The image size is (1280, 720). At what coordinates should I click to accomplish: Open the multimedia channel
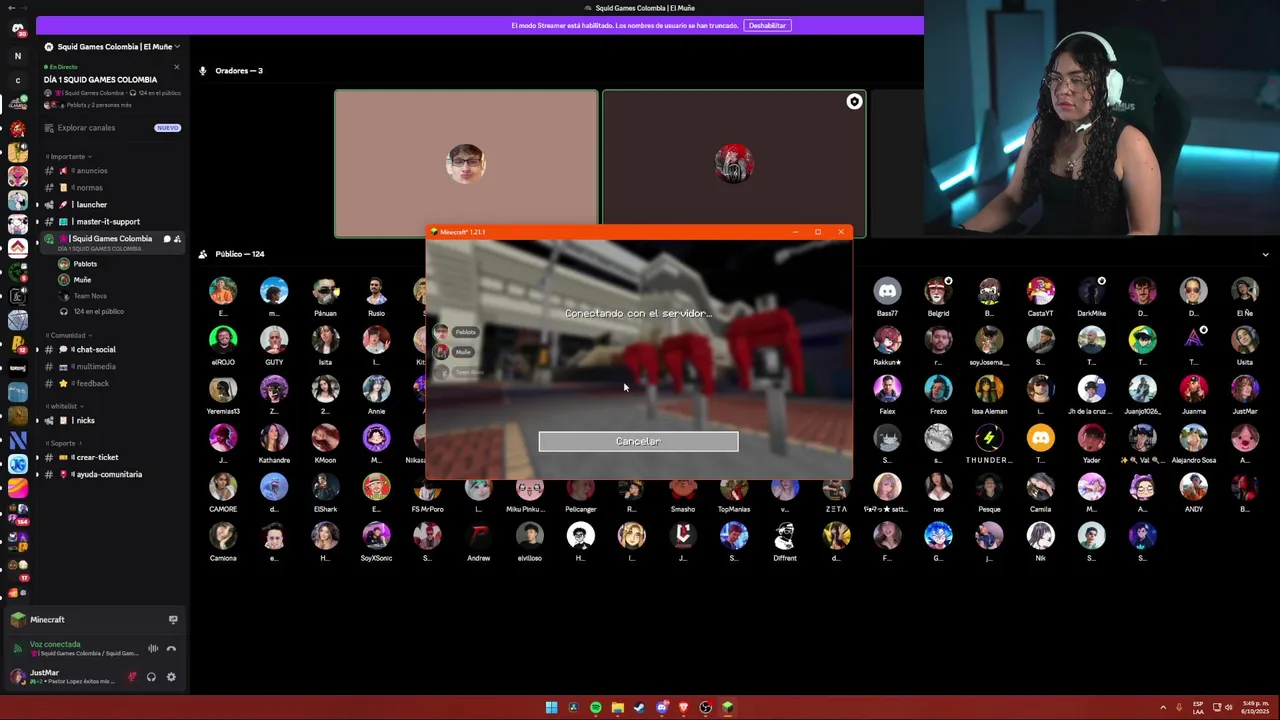[110, 367]
